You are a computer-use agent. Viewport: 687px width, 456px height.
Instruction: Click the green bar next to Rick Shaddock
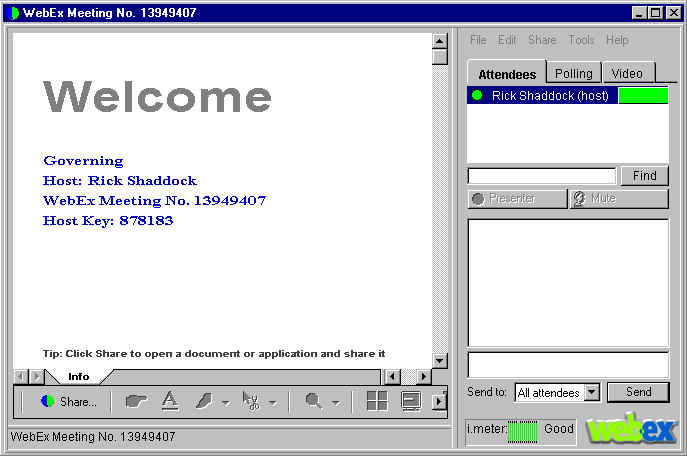[x=643, y=95]
